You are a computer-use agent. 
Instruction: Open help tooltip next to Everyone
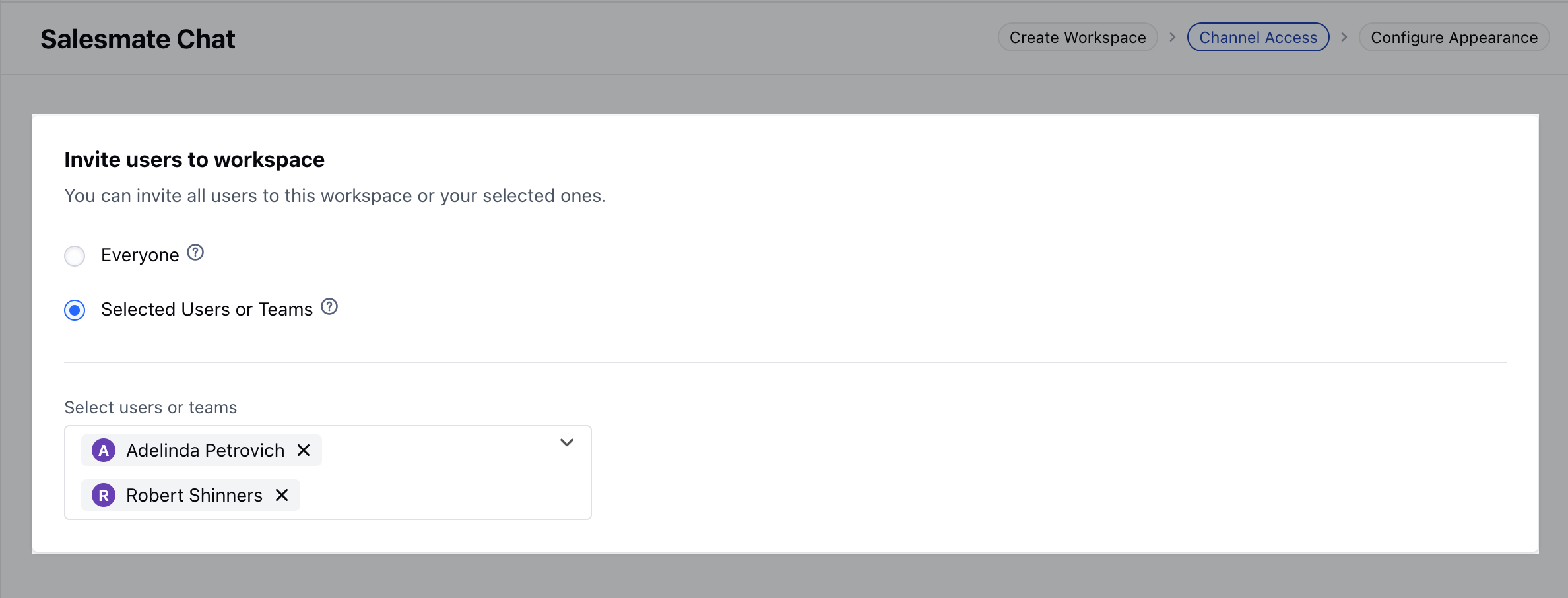click(x=195, y=253)
